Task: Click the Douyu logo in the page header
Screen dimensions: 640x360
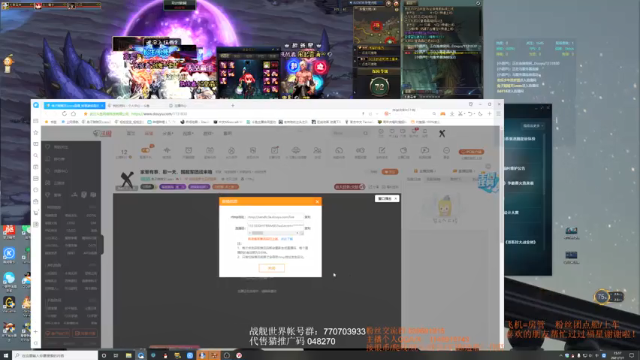Action: 102,133
